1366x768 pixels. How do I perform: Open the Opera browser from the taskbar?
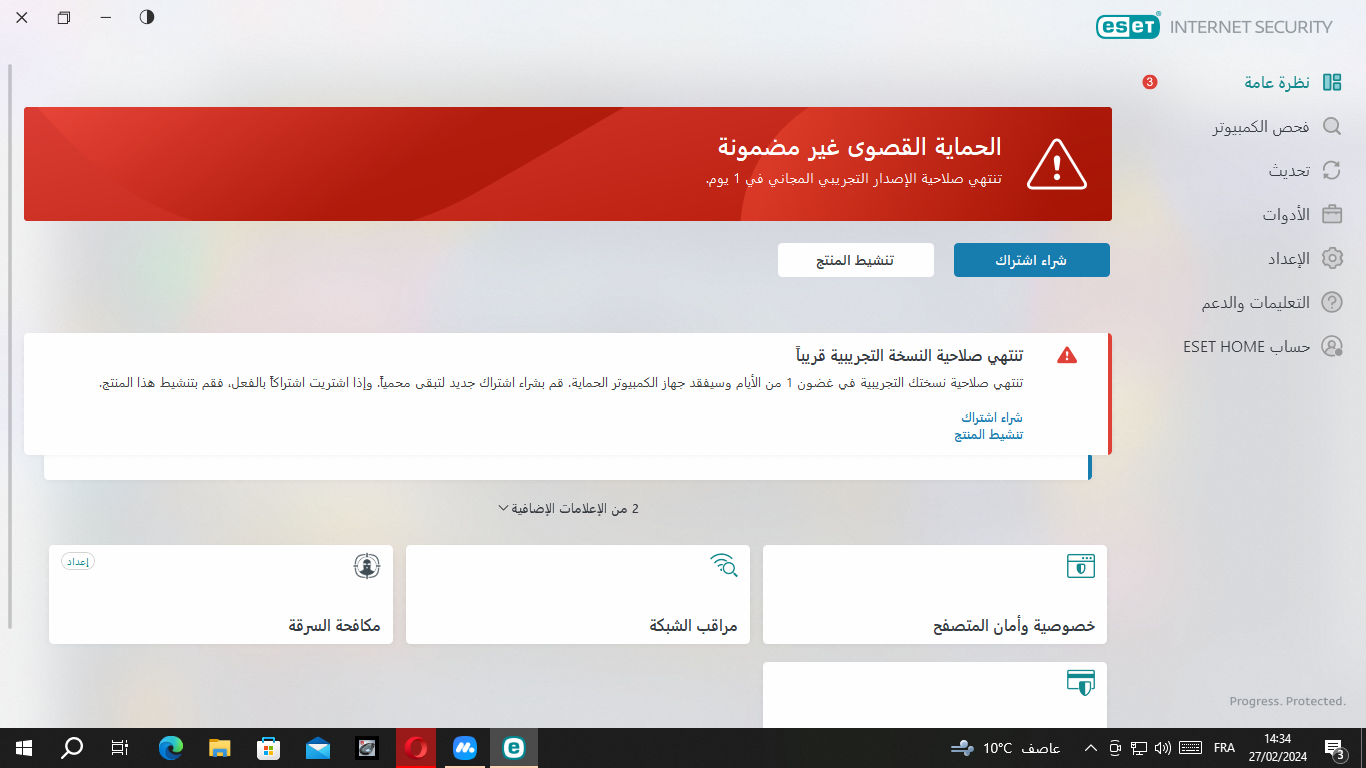(416, 748)
